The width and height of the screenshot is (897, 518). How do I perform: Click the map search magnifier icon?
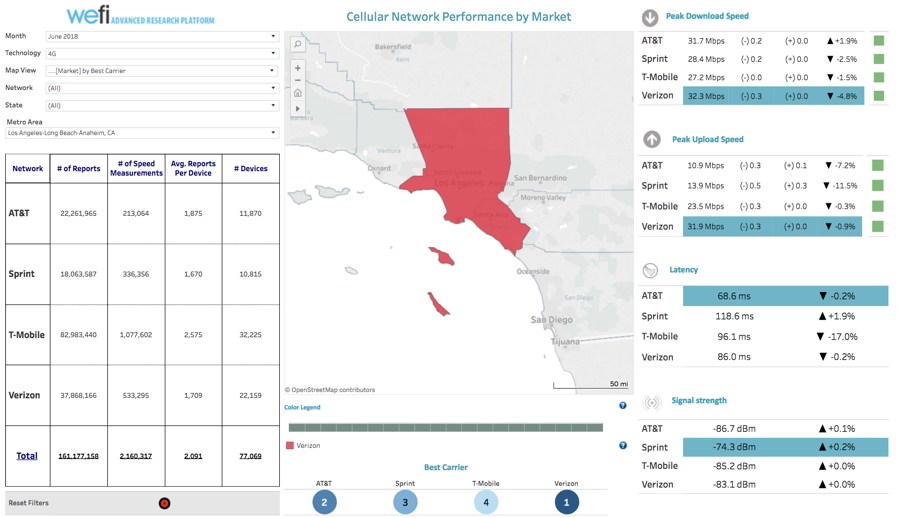tap(297, 44)
